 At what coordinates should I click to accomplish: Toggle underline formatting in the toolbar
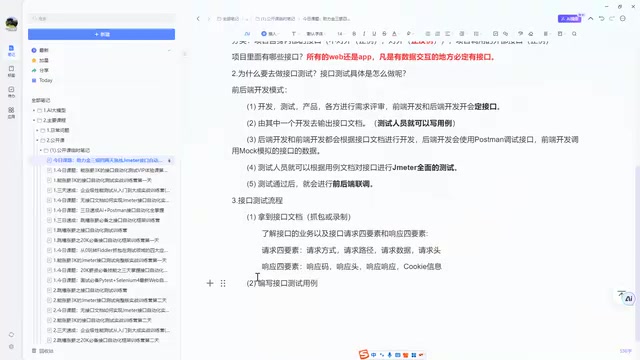point(374,34)
